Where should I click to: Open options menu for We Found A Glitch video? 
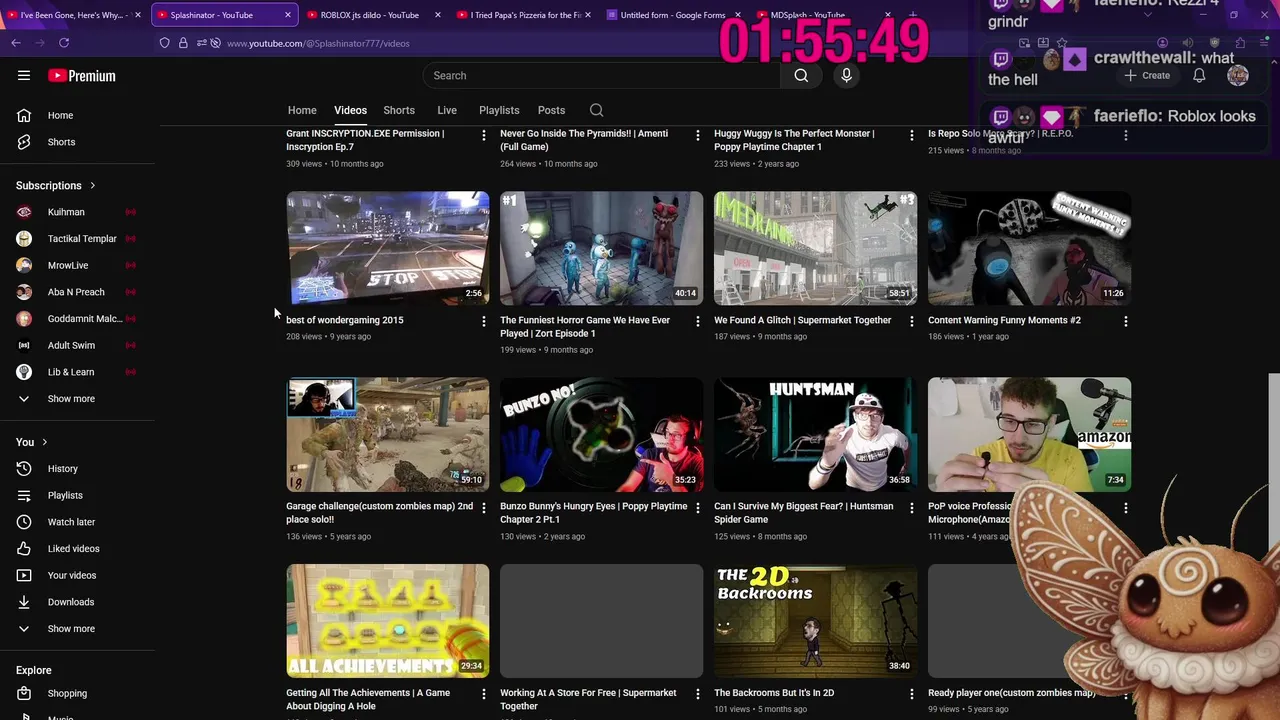tap(911, 321)
